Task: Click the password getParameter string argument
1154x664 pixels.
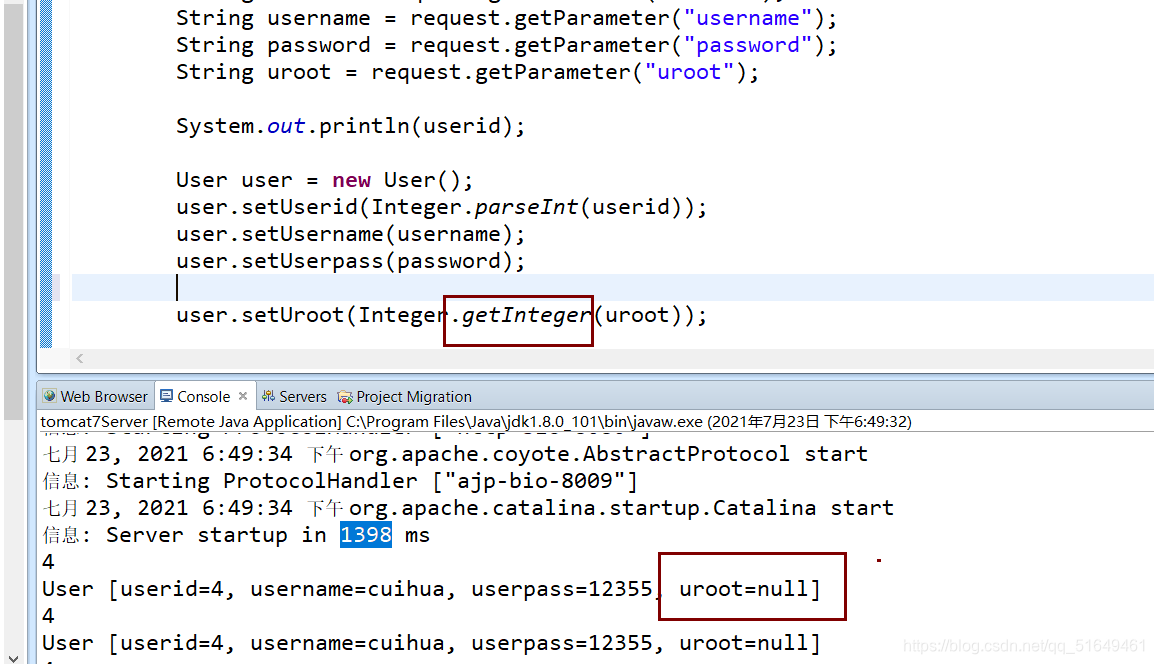Action: pyautogui.click(x=748, y=44)
